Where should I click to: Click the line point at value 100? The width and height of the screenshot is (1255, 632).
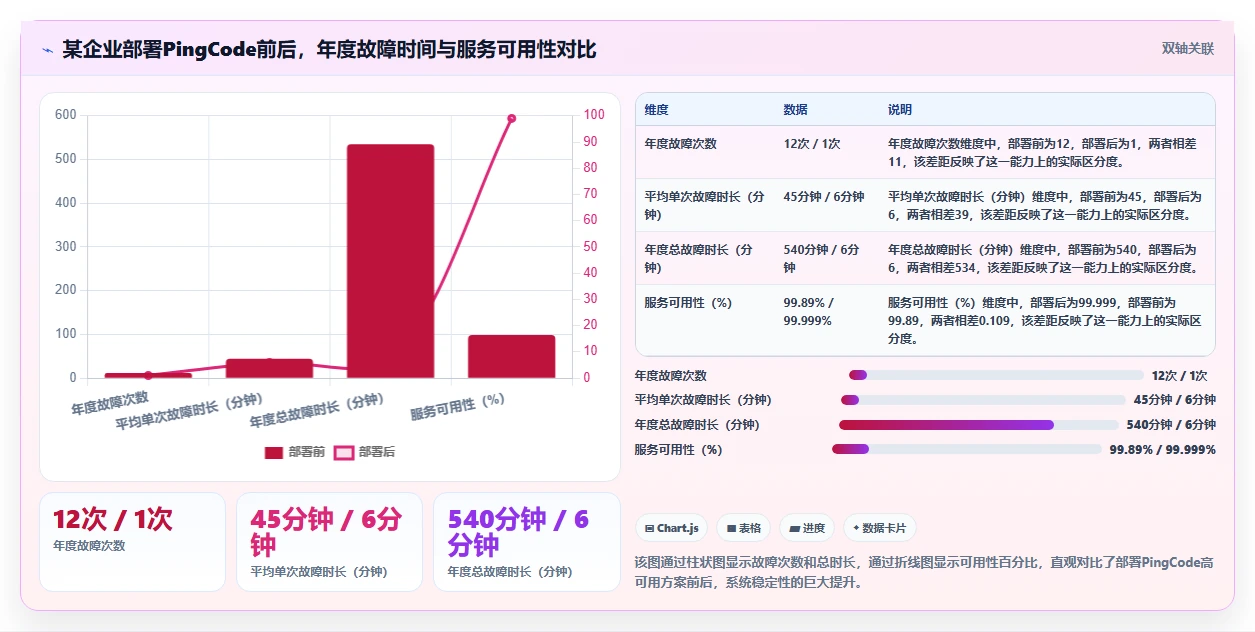pyautogui.click(x=512, y=118)
